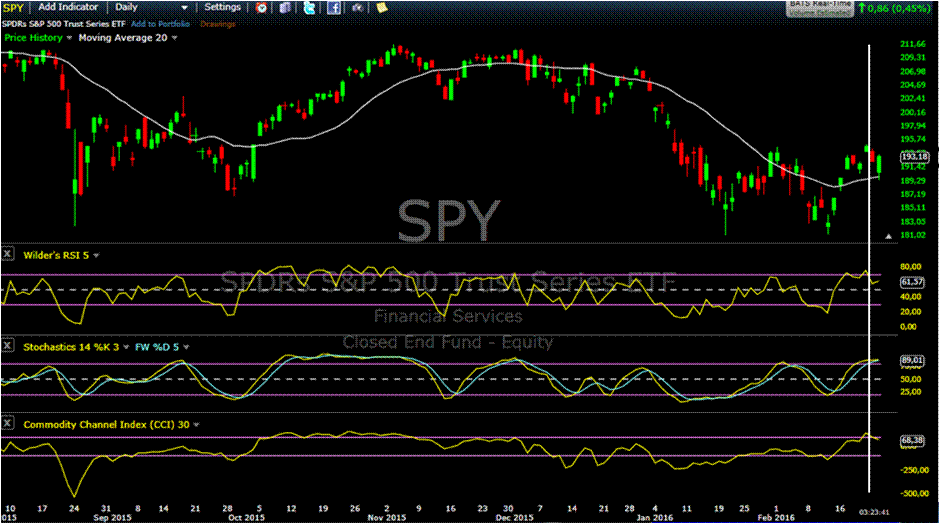Click the Add to Portfolio link
Screen dimensions: 940x524
(x=160, y=24)
